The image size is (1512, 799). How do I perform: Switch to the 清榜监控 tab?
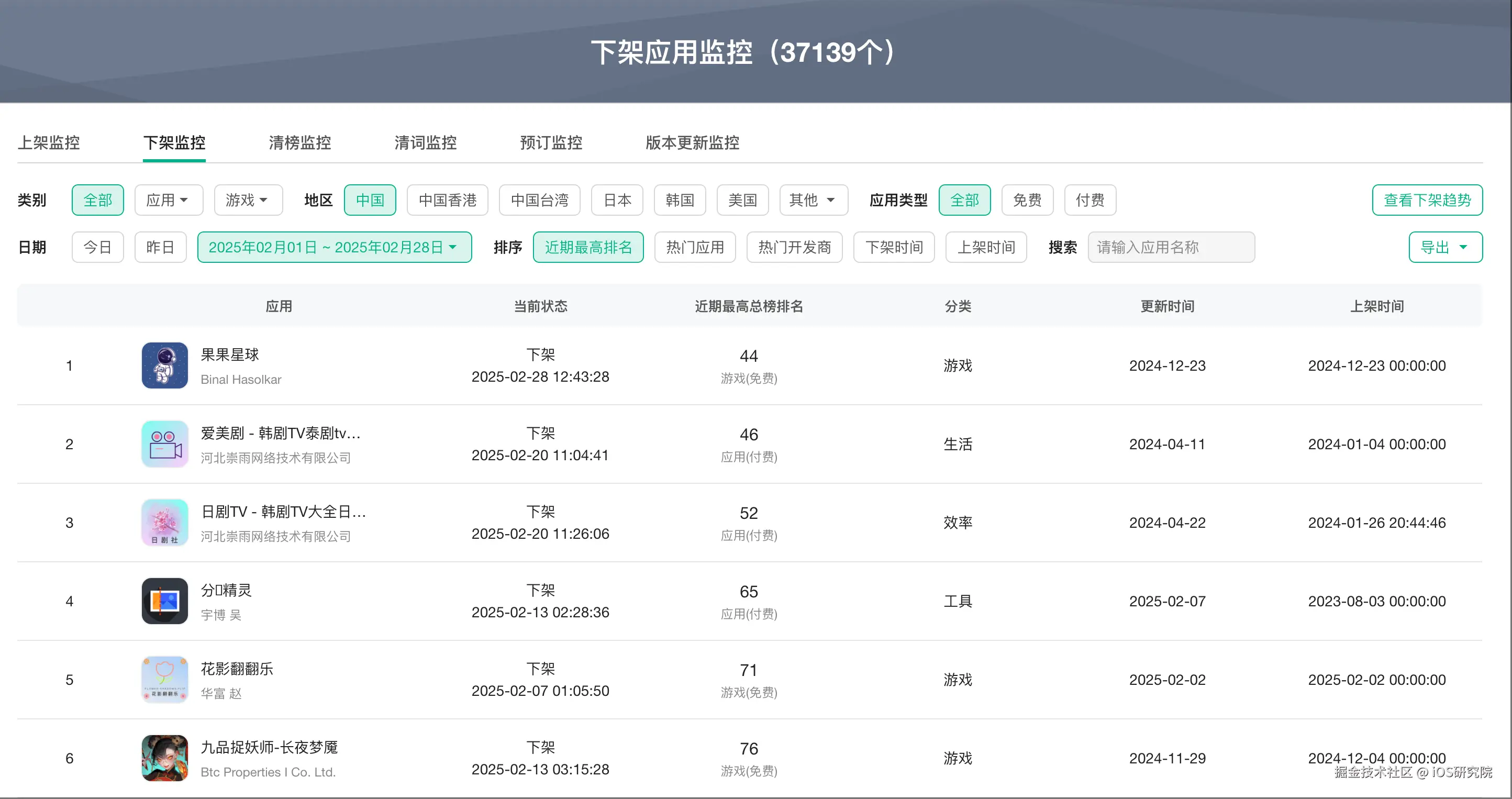coord(299,142)
